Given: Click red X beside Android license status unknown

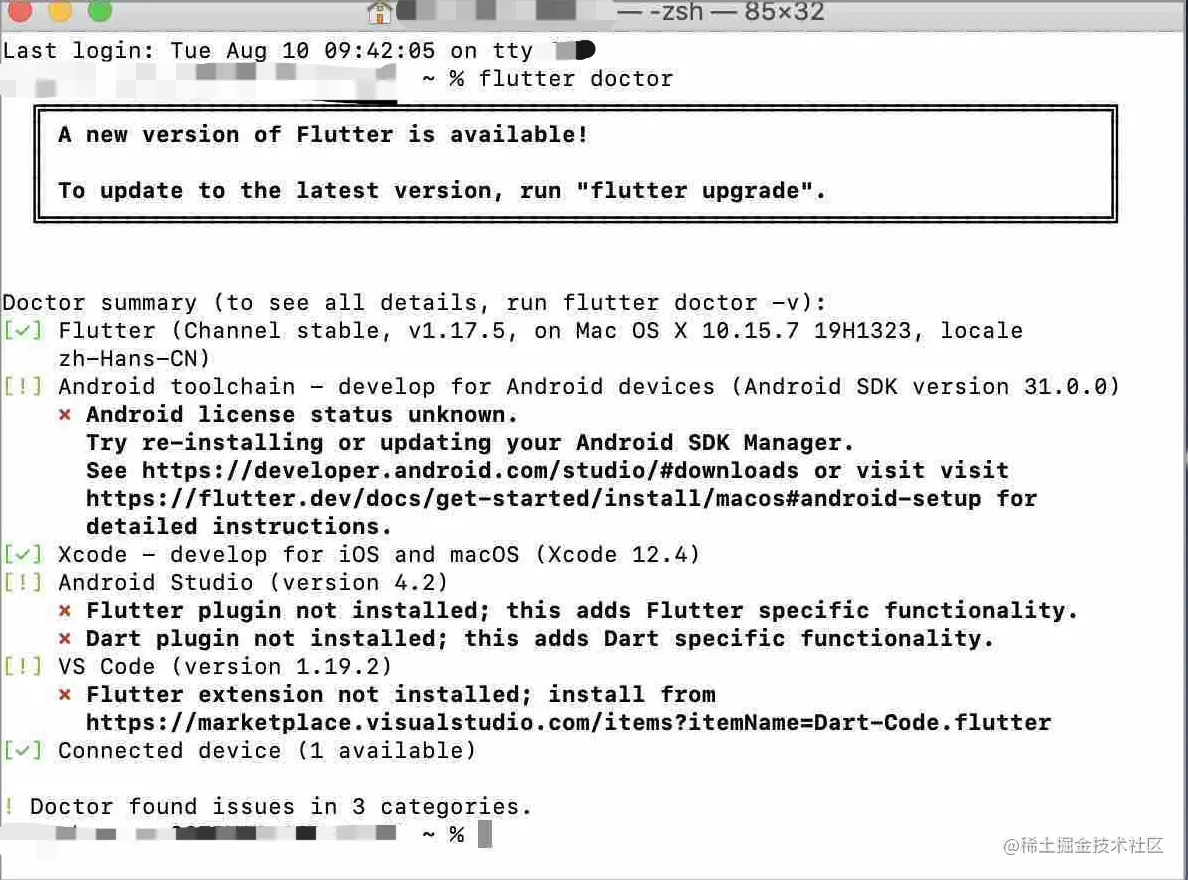Looking at the screenshot, I should [65, 415].
